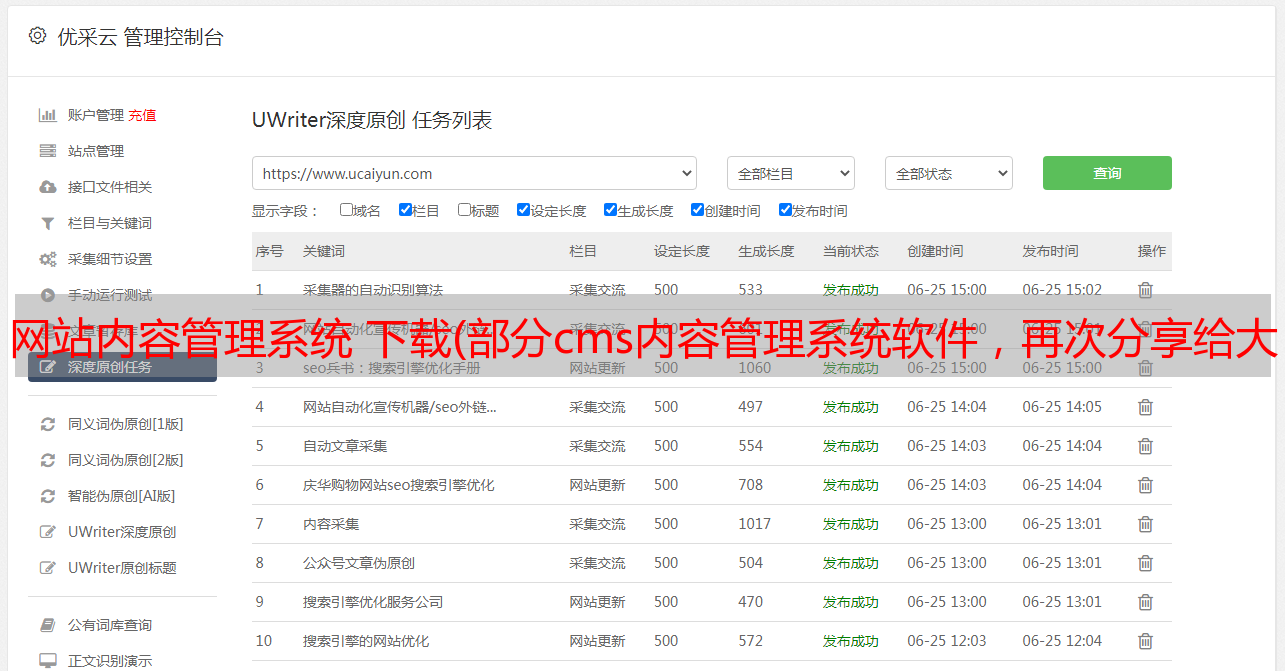Click the red 充值 link
1285x671 pixels.
[x=142, y=115]
